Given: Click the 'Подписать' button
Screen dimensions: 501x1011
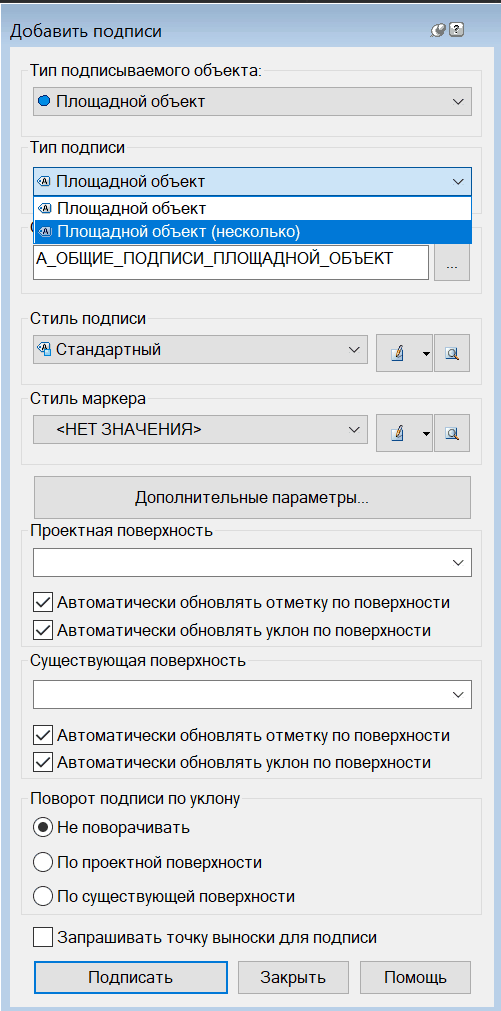Looking at the screenshot, I should pyautogui.click(x=130, y=977).
